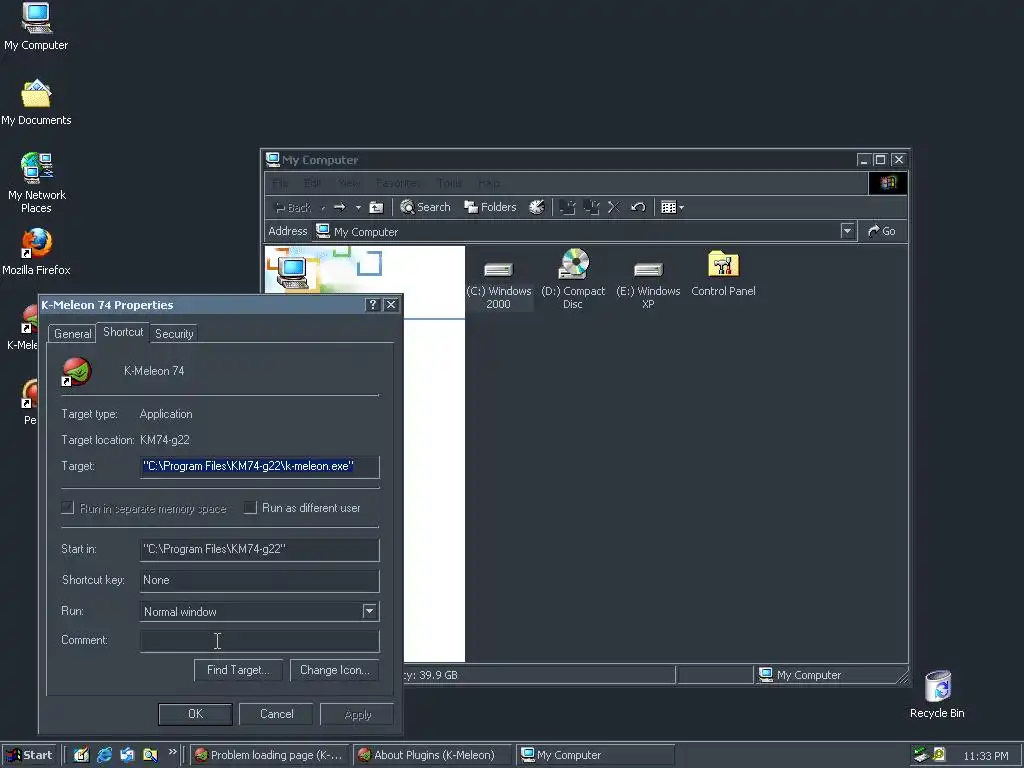Expand the Quick Launch overflow chevron

[172, 752]
